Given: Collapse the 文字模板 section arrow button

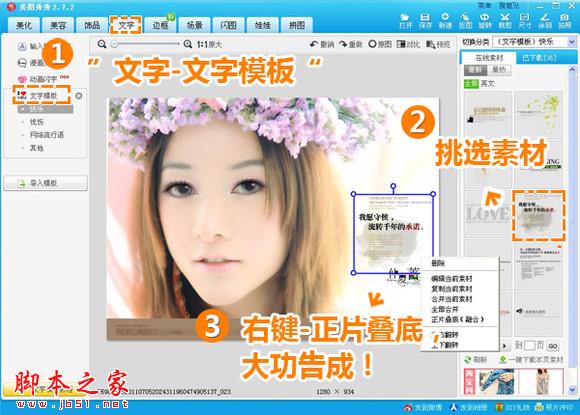Looking at the screenshot, I should pos(78,96).
